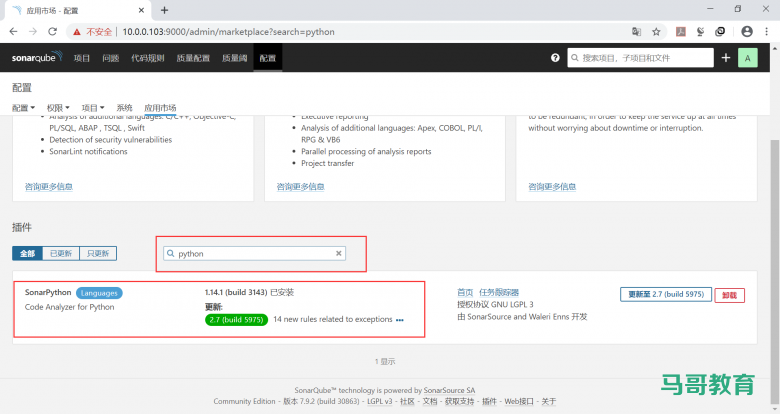This screenshot has height=414, width=780.
Task: Select the 已更新 filter option
Action: [x=62, y=254]
